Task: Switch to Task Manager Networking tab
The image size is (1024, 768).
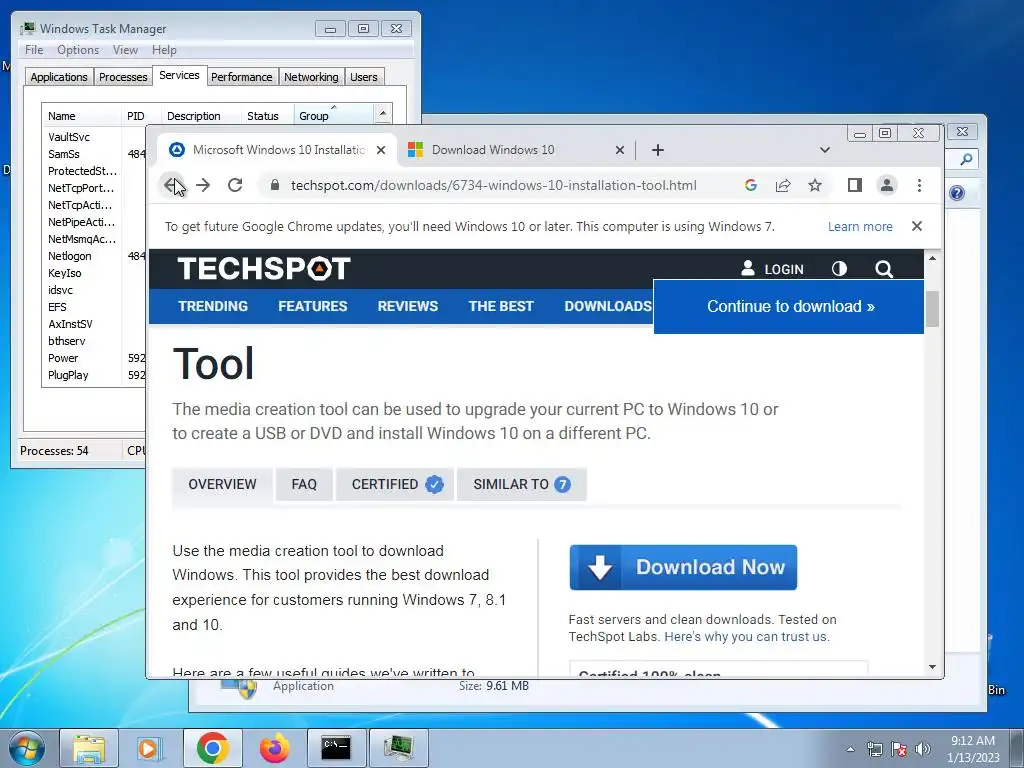Action: pyautogui.click(x=311, y=77)
